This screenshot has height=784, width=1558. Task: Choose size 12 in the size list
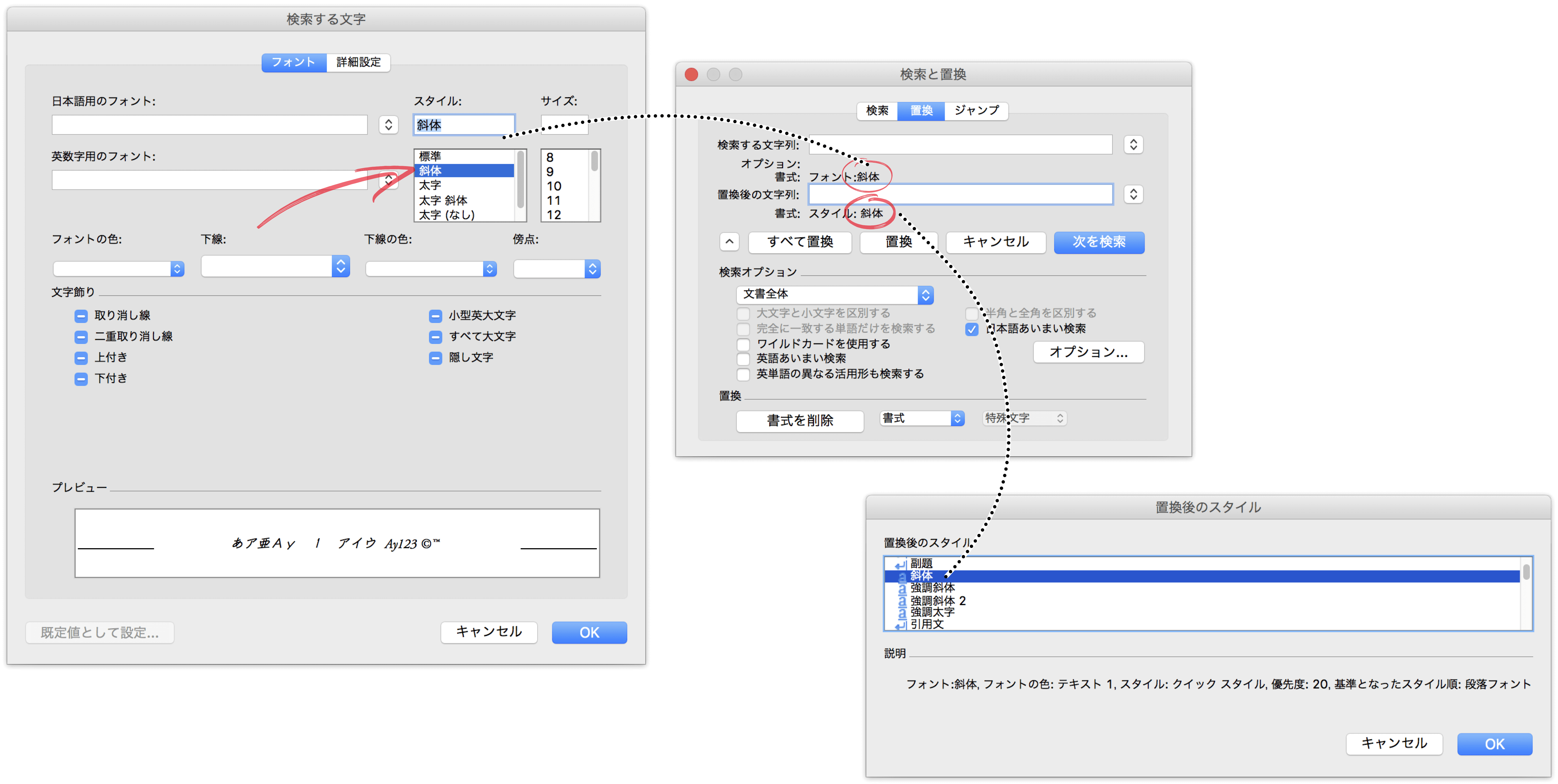point(565,215)
